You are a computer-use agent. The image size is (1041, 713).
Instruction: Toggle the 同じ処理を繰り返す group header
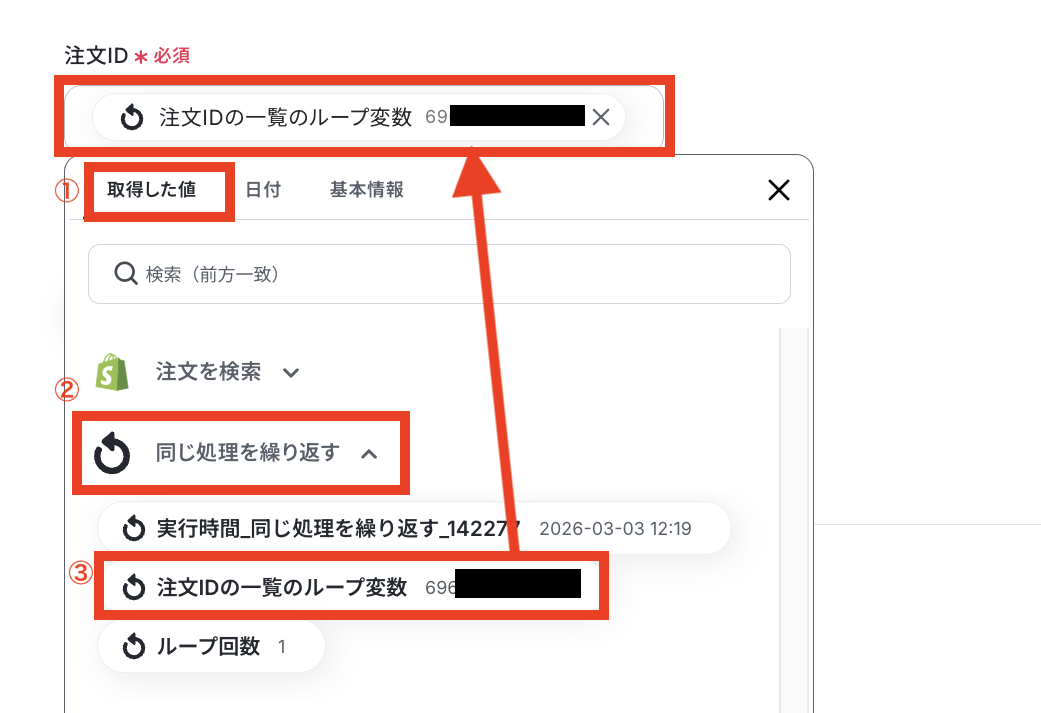(240, 453)
